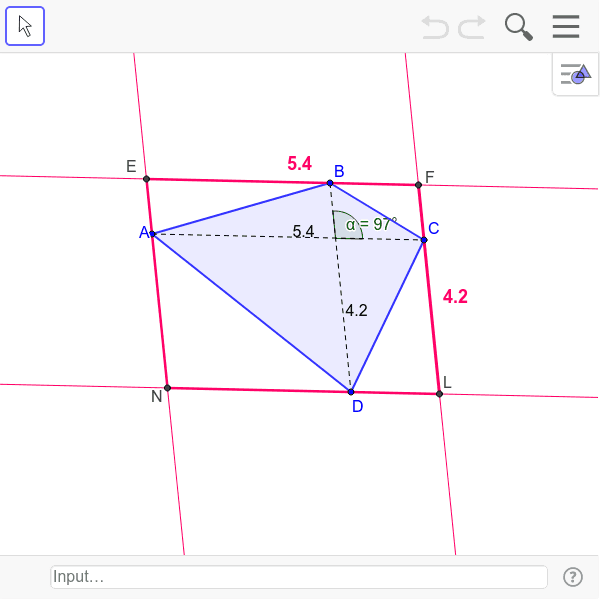Open the hamburger main menu
The height and width of the screenshot is (600, 600).
[566, 26]
